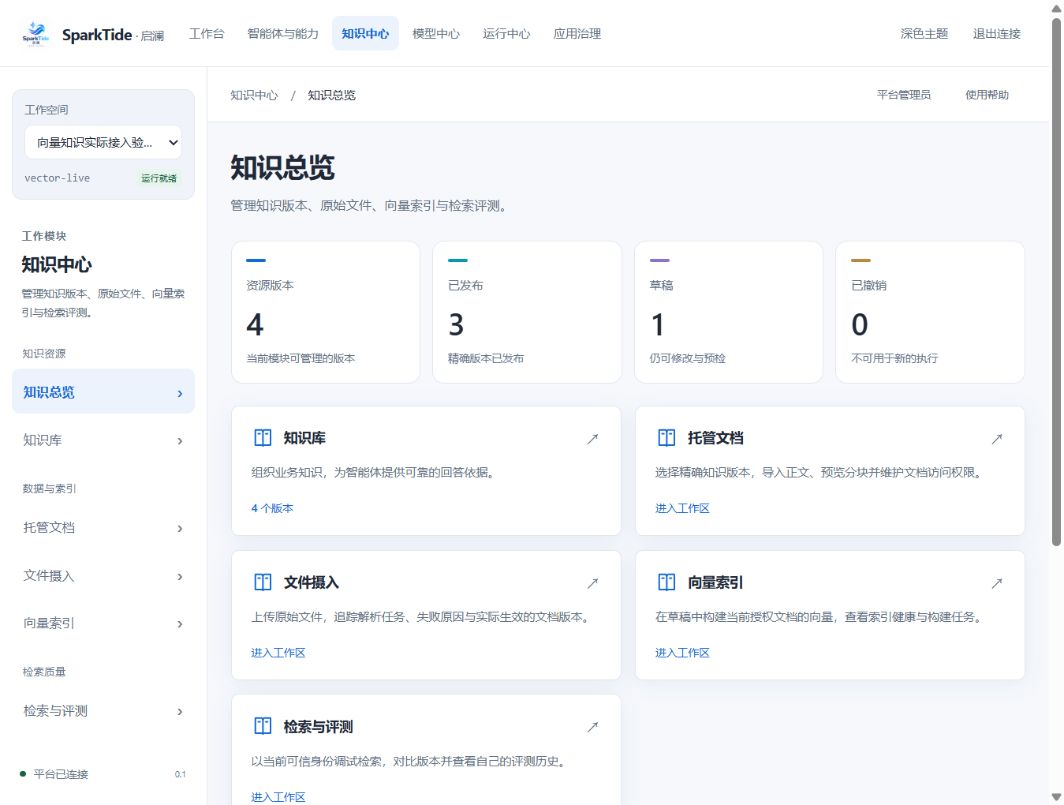The image size is (1064, 805).
Task: Click 进入工作区 link on 向量索引 card
Action: (x=682, y=652)
